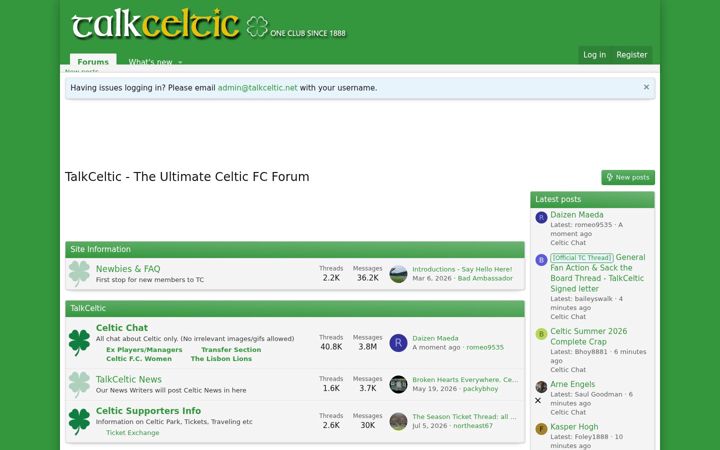
Task: Open the What's new tab
Action: 150,62
